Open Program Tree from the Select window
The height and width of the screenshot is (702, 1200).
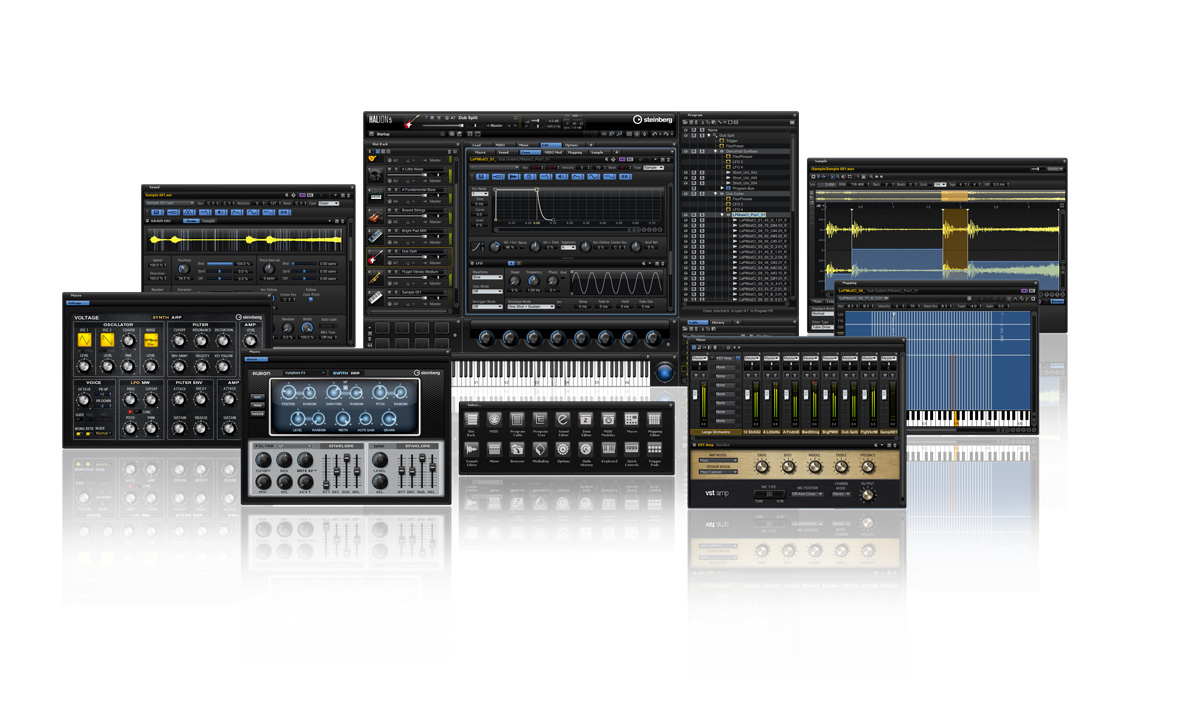[540, 418]
